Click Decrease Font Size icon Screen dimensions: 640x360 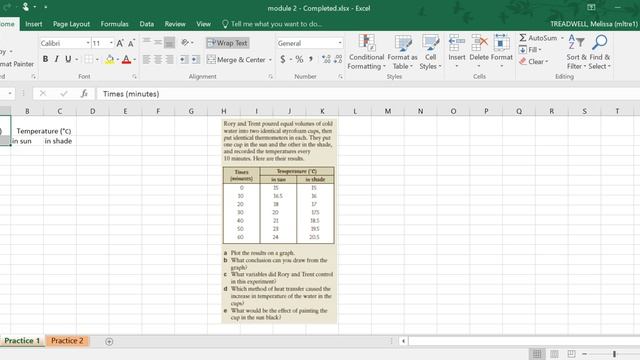tap(131, 43)
